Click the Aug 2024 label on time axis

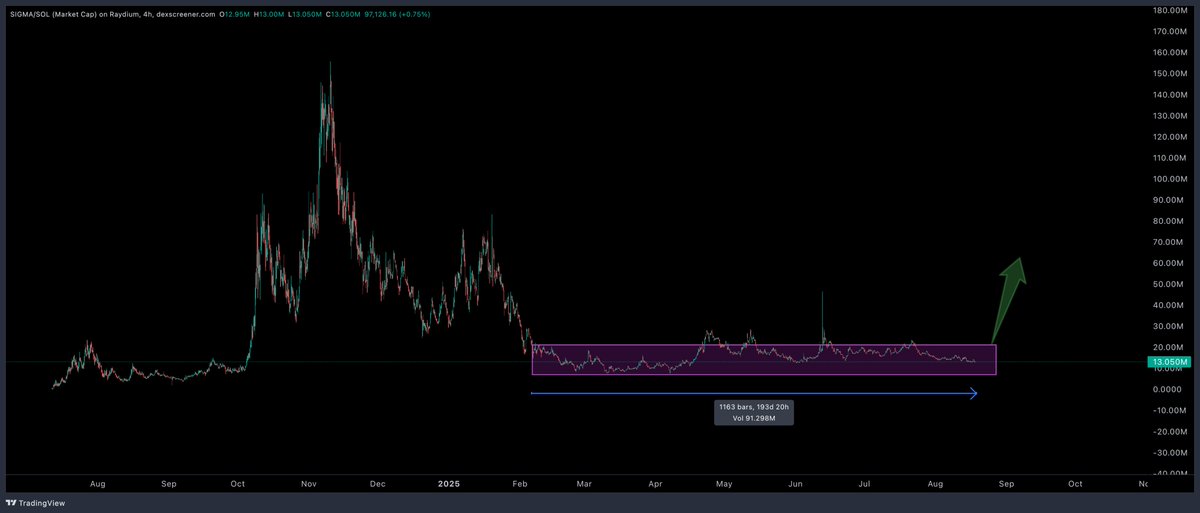98,483
